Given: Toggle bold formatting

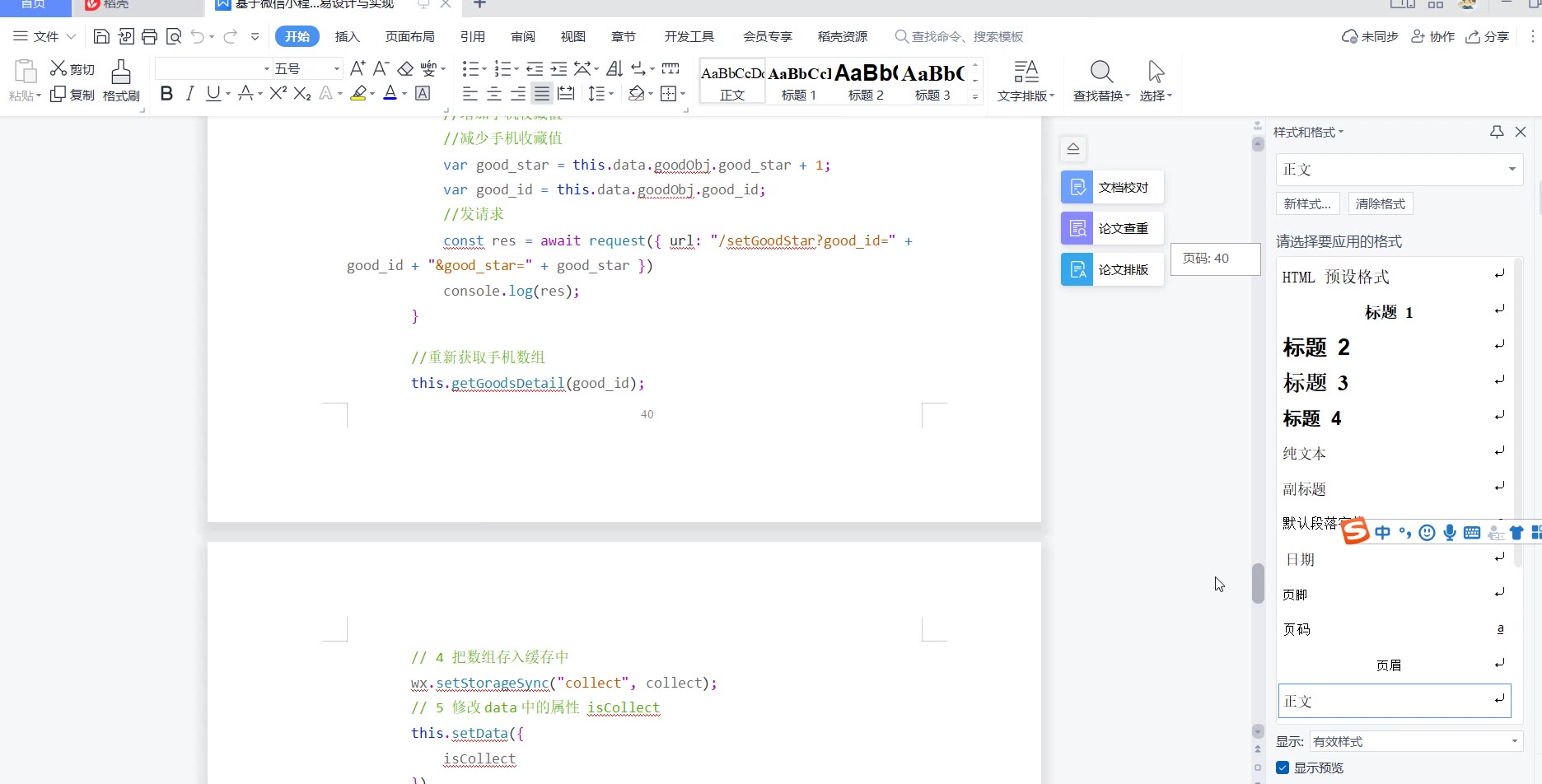Looking at the screenshot, I should click(166, 94).
